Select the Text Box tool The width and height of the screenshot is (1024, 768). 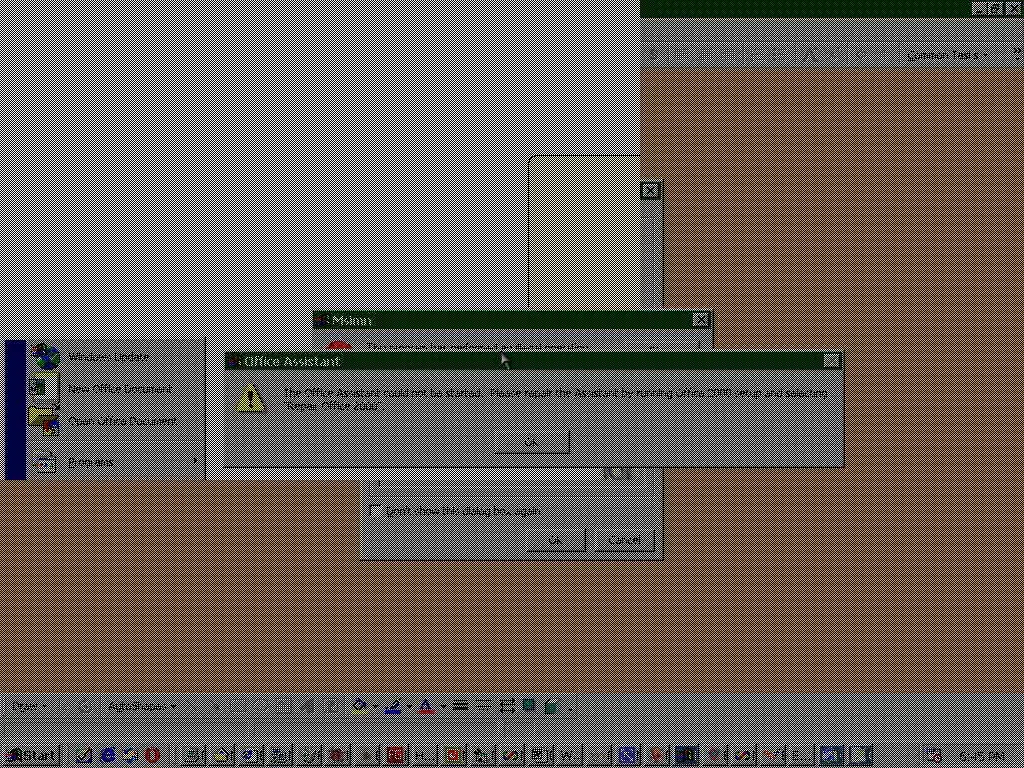(283, 706)
